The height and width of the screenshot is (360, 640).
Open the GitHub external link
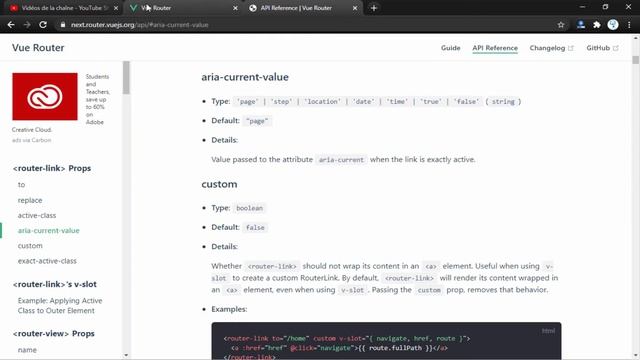coord(602,48)
